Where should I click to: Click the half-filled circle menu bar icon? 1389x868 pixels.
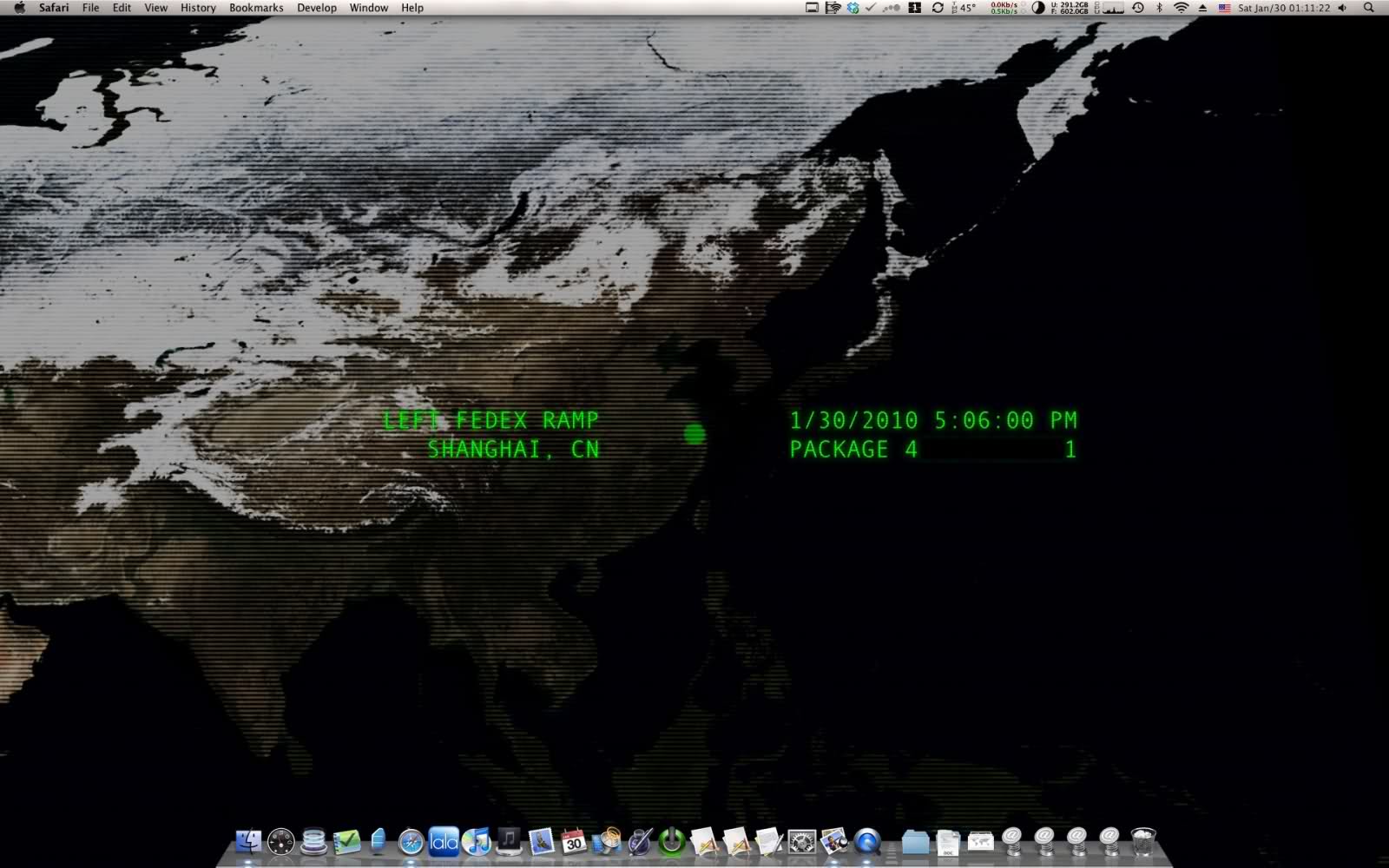click(1038, 8)
